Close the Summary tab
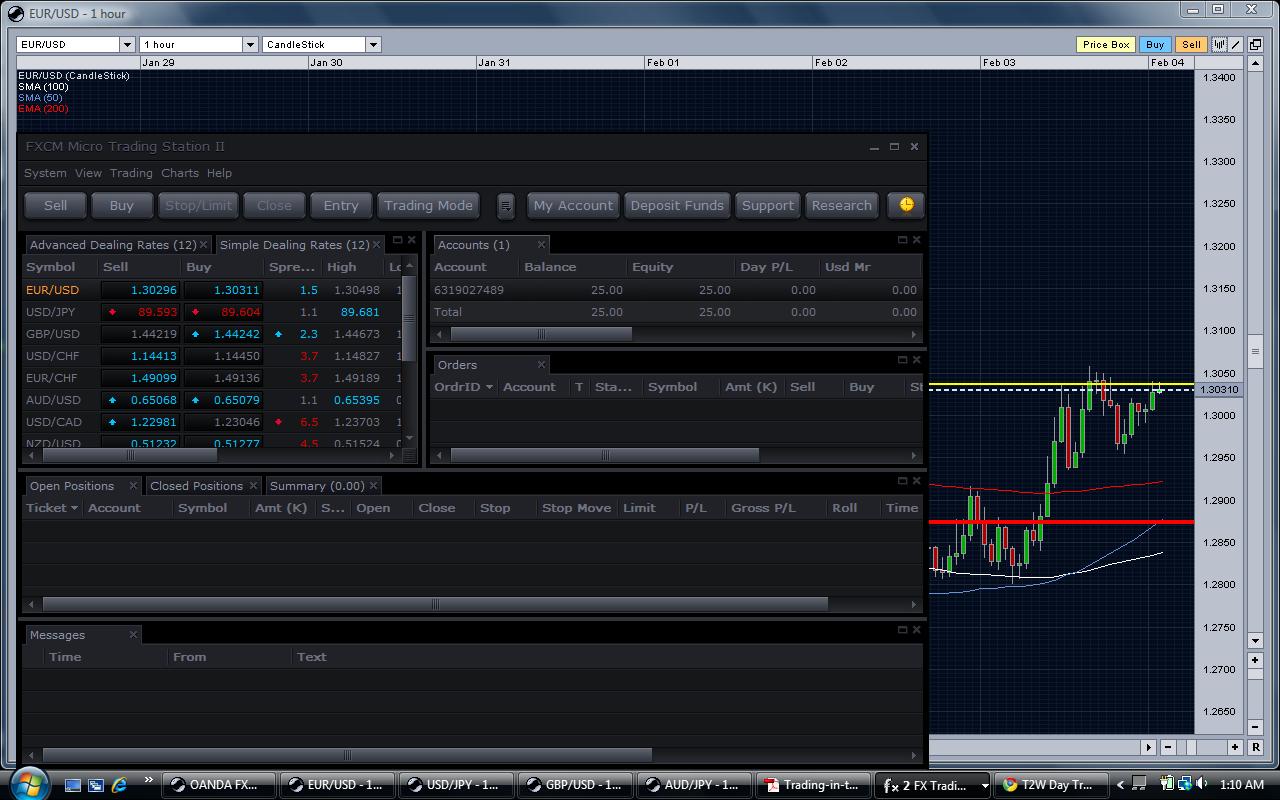Viewport: 1280px width, 800px height. [x=373, y=485]
